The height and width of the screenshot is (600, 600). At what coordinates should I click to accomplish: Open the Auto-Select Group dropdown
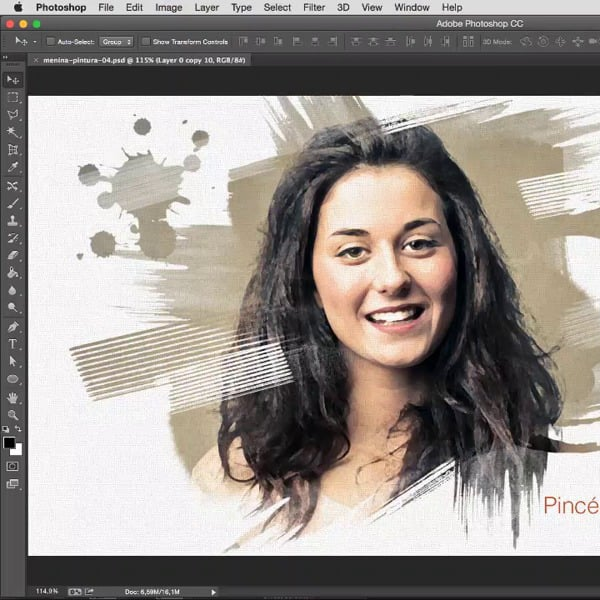(x=117, y=42)
